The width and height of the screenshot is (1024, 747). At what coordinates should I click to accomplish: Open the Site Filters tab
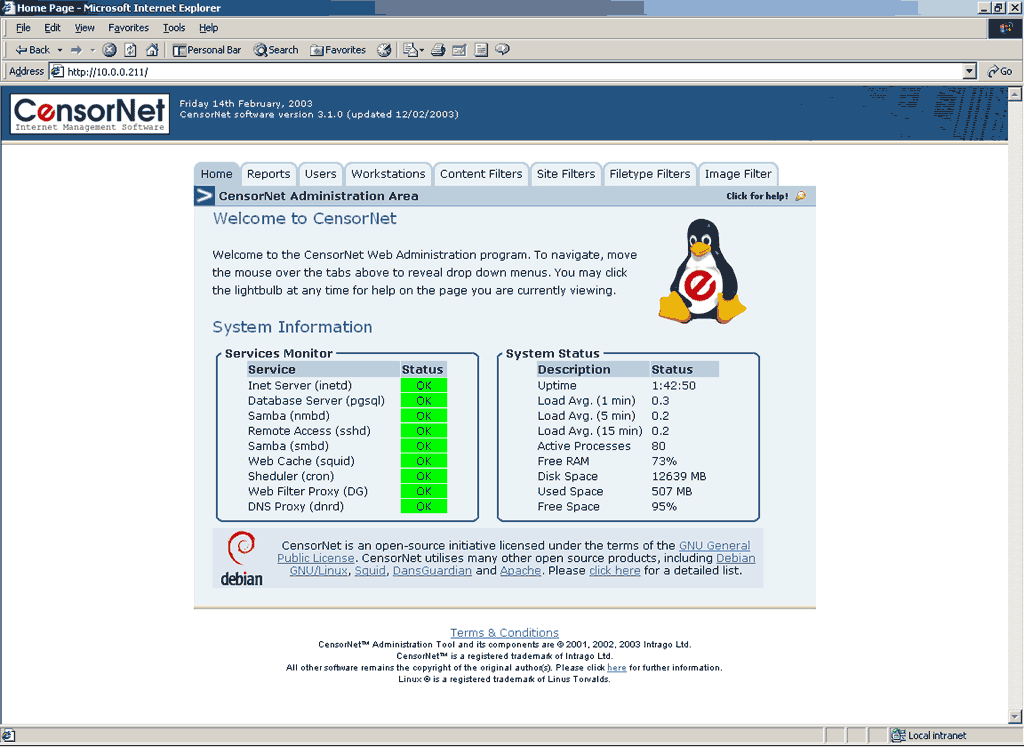(x=566, y=174)
